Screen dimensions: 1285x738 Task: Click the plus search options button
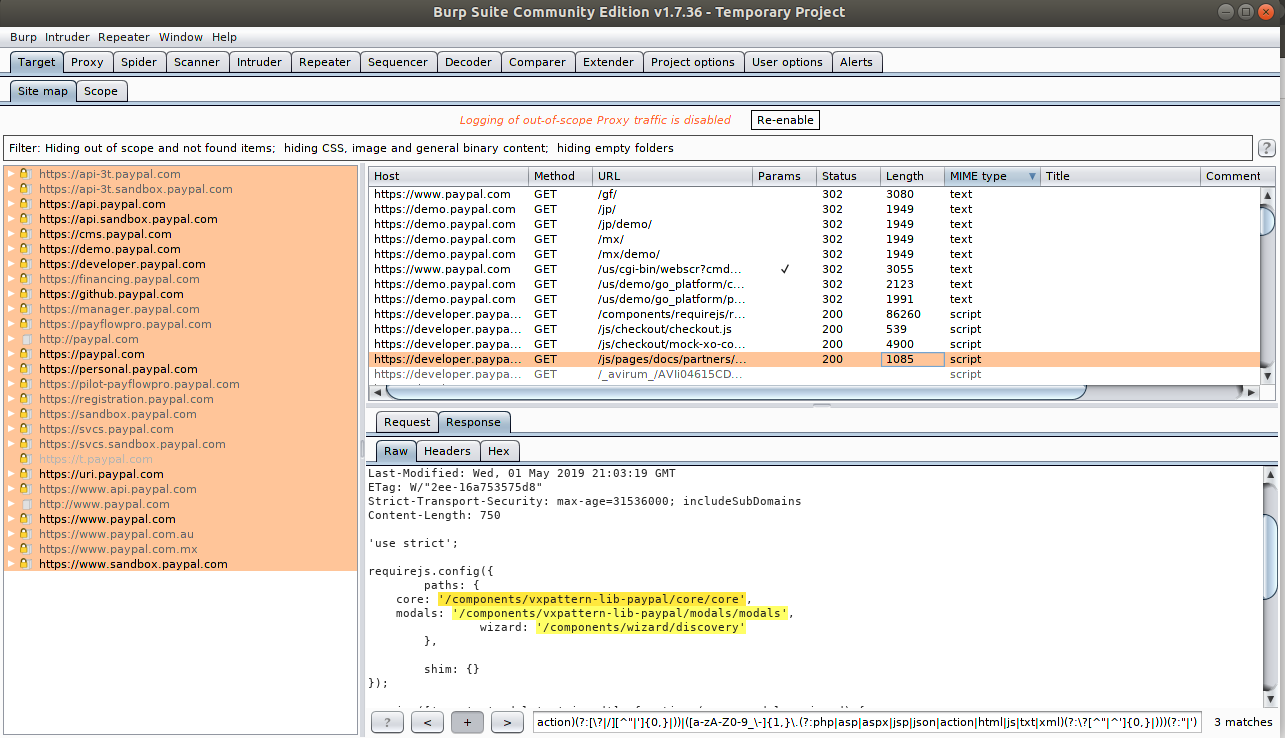tap(467, 722)
